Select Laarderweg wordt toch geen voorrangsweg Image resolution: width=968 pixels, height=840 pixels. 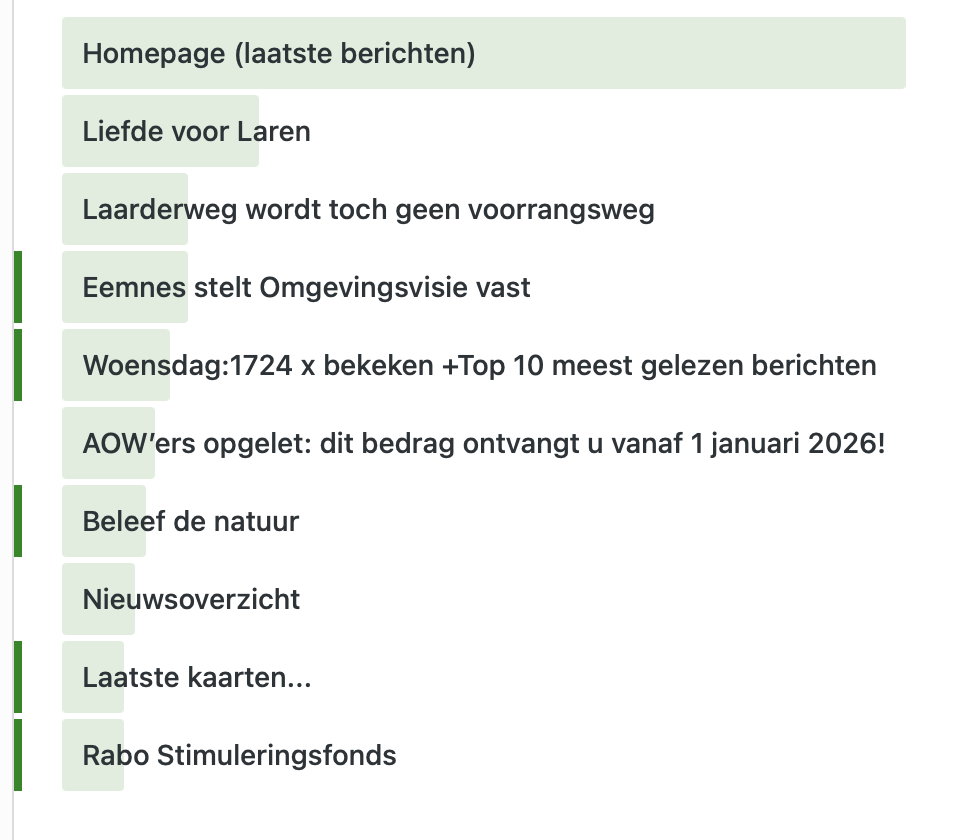click(x=368, y=209)
